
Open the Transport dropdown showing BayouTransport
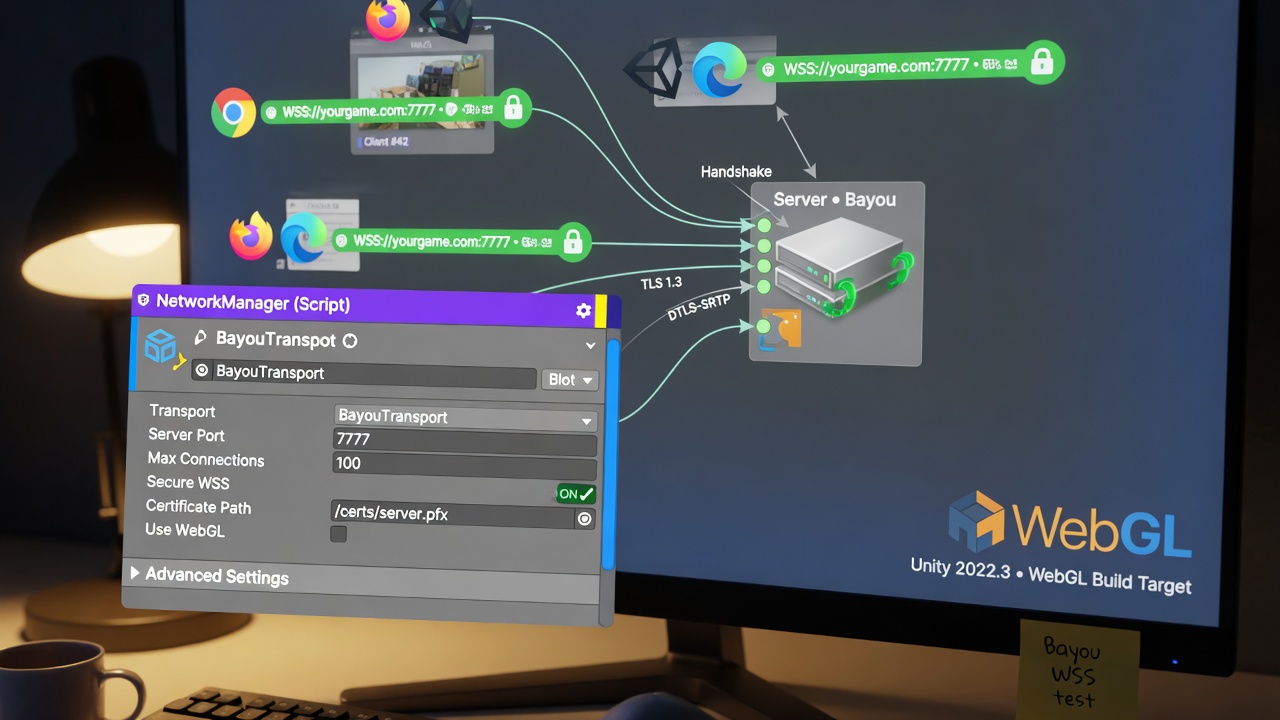[x=465, y=417]
